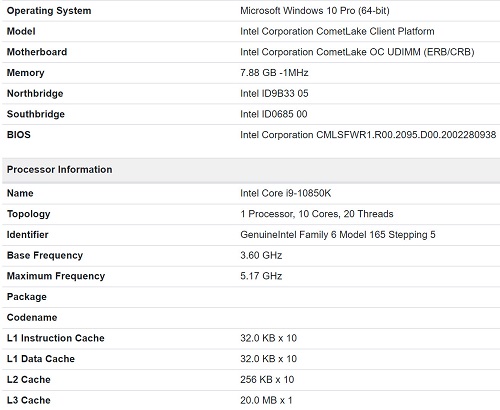Viewport: 500px width, 410px height.
Task: Select the Microsoft Windows 10 Pro value
Action: click(315, 11)
